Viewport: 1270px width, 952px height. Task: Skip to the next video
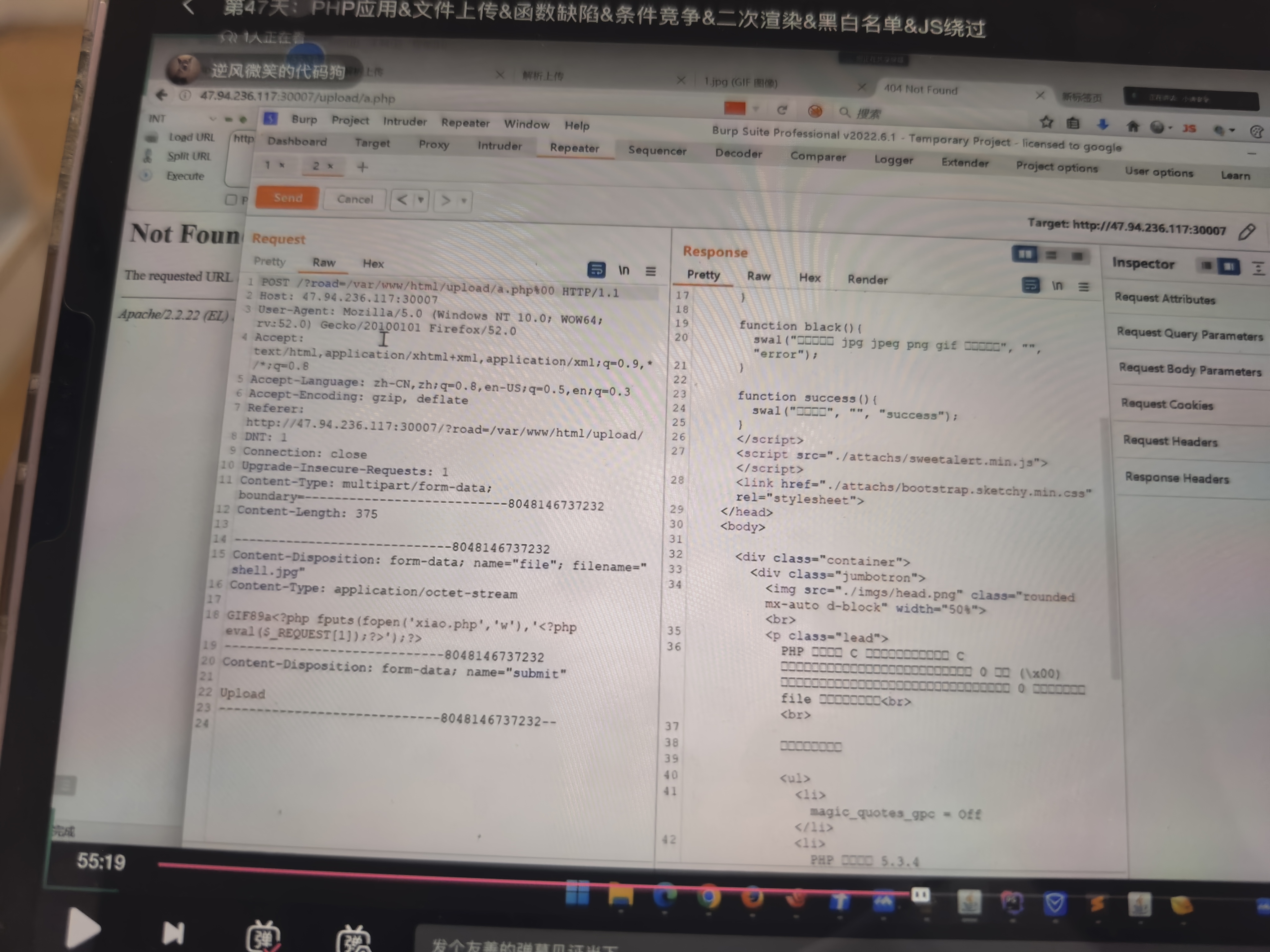(173, 933)
